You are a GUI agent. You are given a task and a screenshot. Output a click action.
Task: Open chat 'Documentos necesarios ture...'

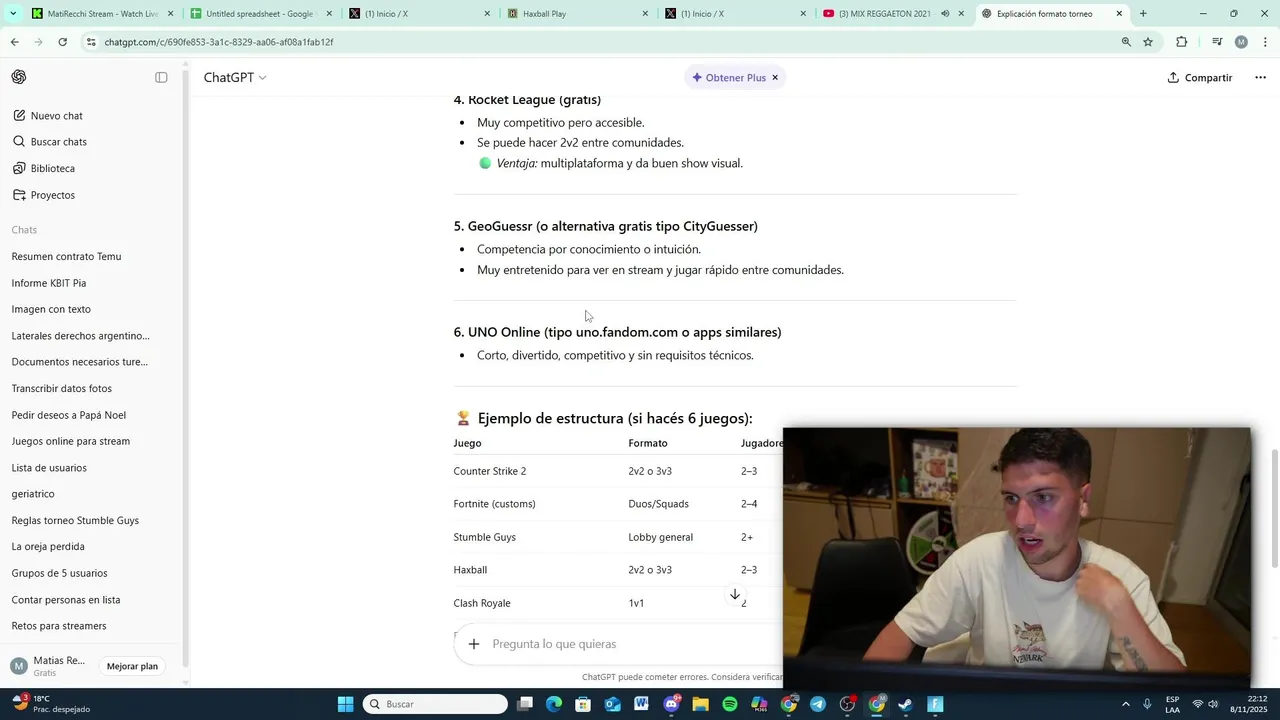point(79,362)
